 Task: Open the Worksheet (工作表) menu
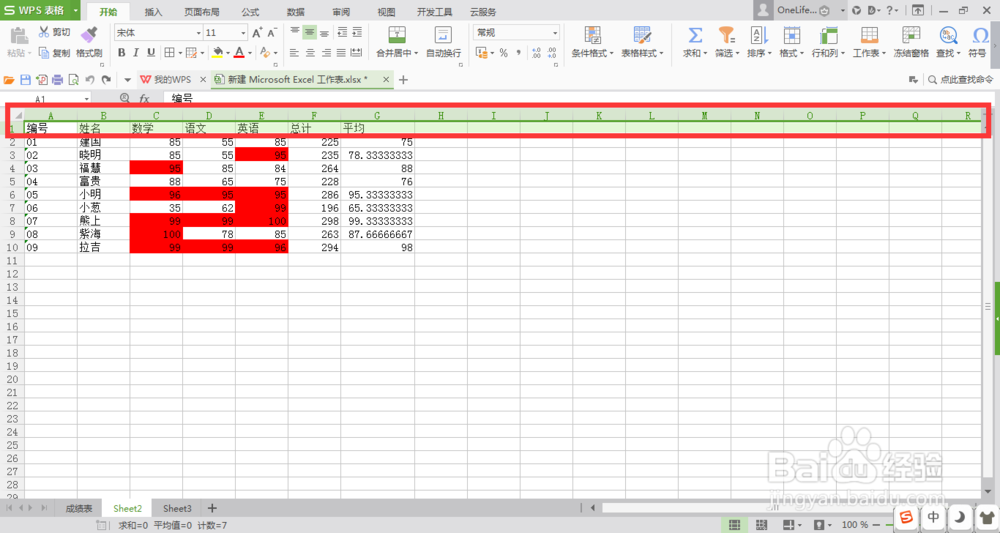[869, 42]
